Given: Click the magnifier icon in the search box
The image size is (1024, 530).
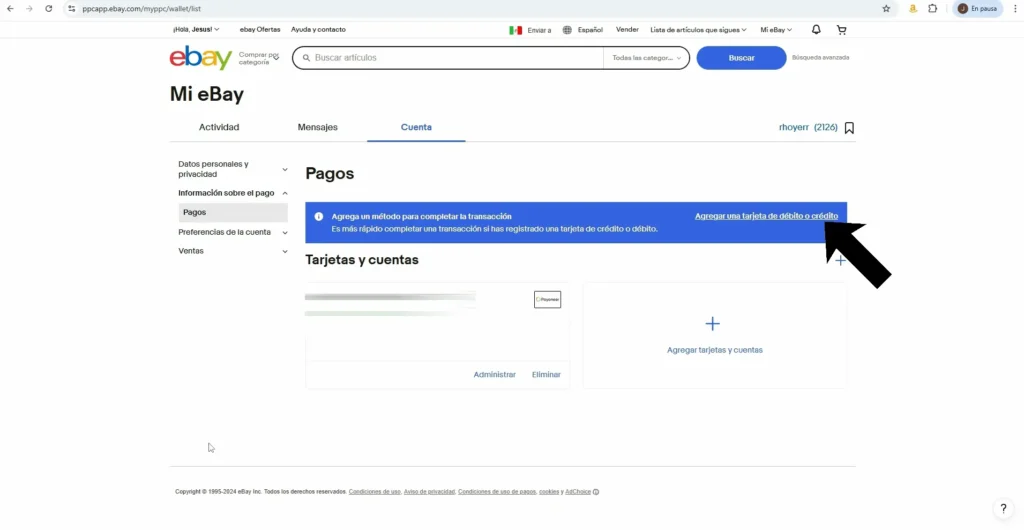Looking at the screenshot, I should 306,57.
